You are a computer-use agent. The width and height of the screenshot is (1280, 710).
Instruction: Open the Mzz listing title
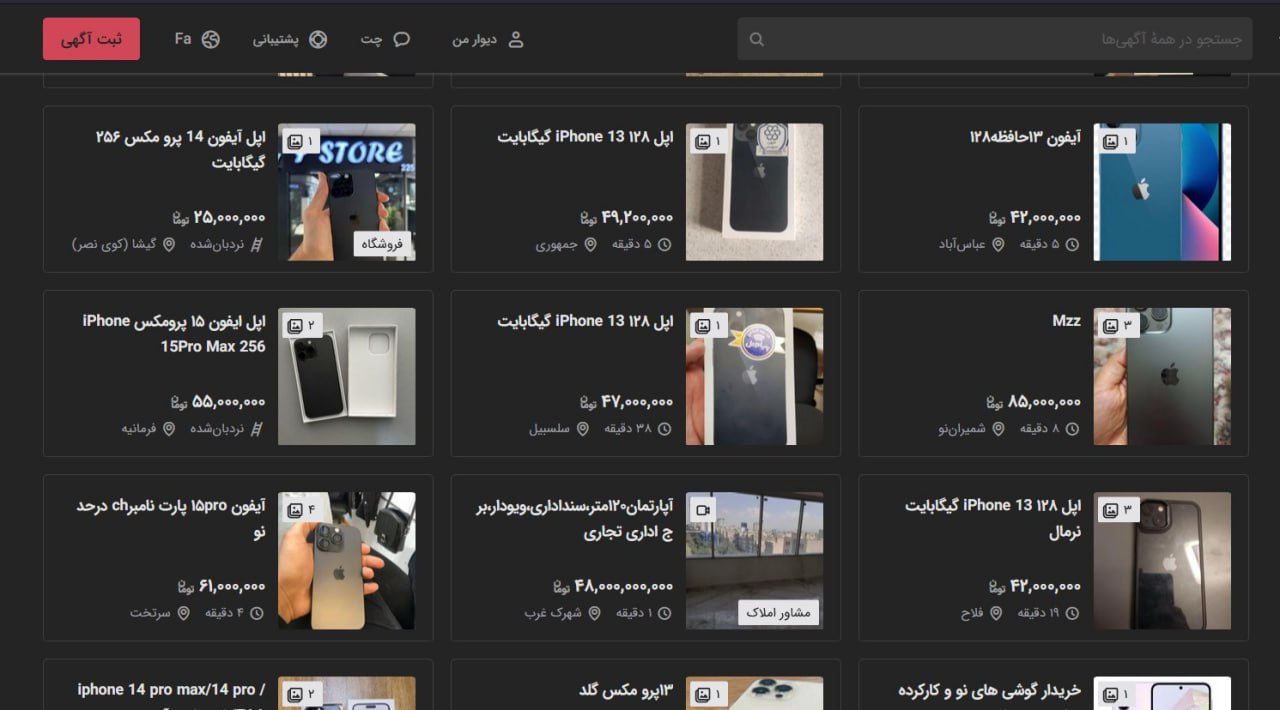point(1066,321)
